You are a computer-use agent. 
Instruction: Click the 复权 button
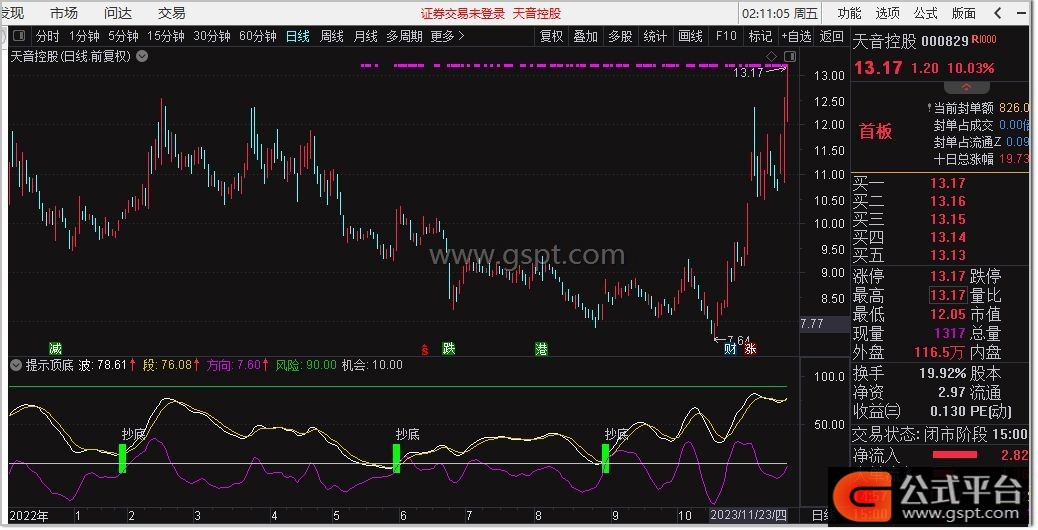(551, 36)
